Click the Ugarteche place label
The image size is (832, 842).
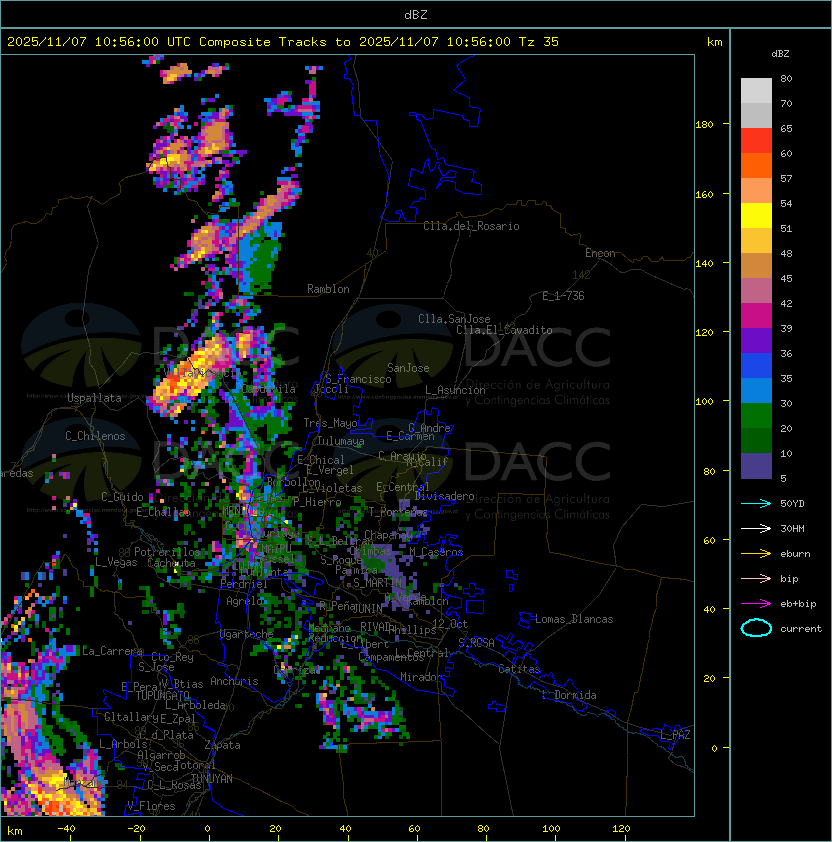246,635
